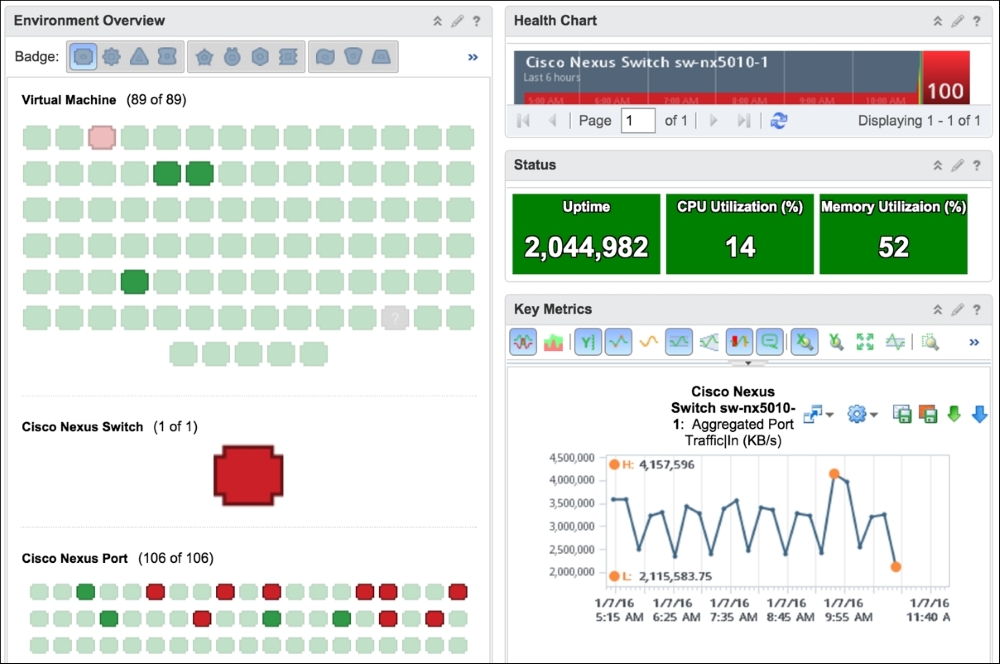Select the gray question-mark virtual machine
This screenshot has height=664, width=1000.
(x=395, y=318)
